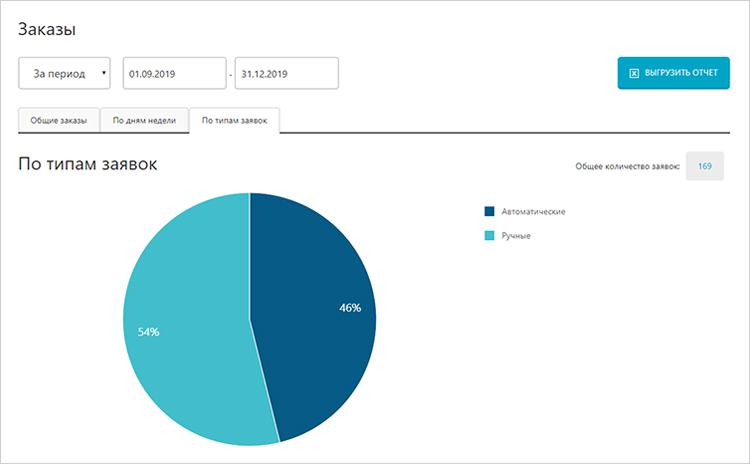Click the start date field 01.09.2019
Screen dimensions: 750x464
(x=174, y=74)
